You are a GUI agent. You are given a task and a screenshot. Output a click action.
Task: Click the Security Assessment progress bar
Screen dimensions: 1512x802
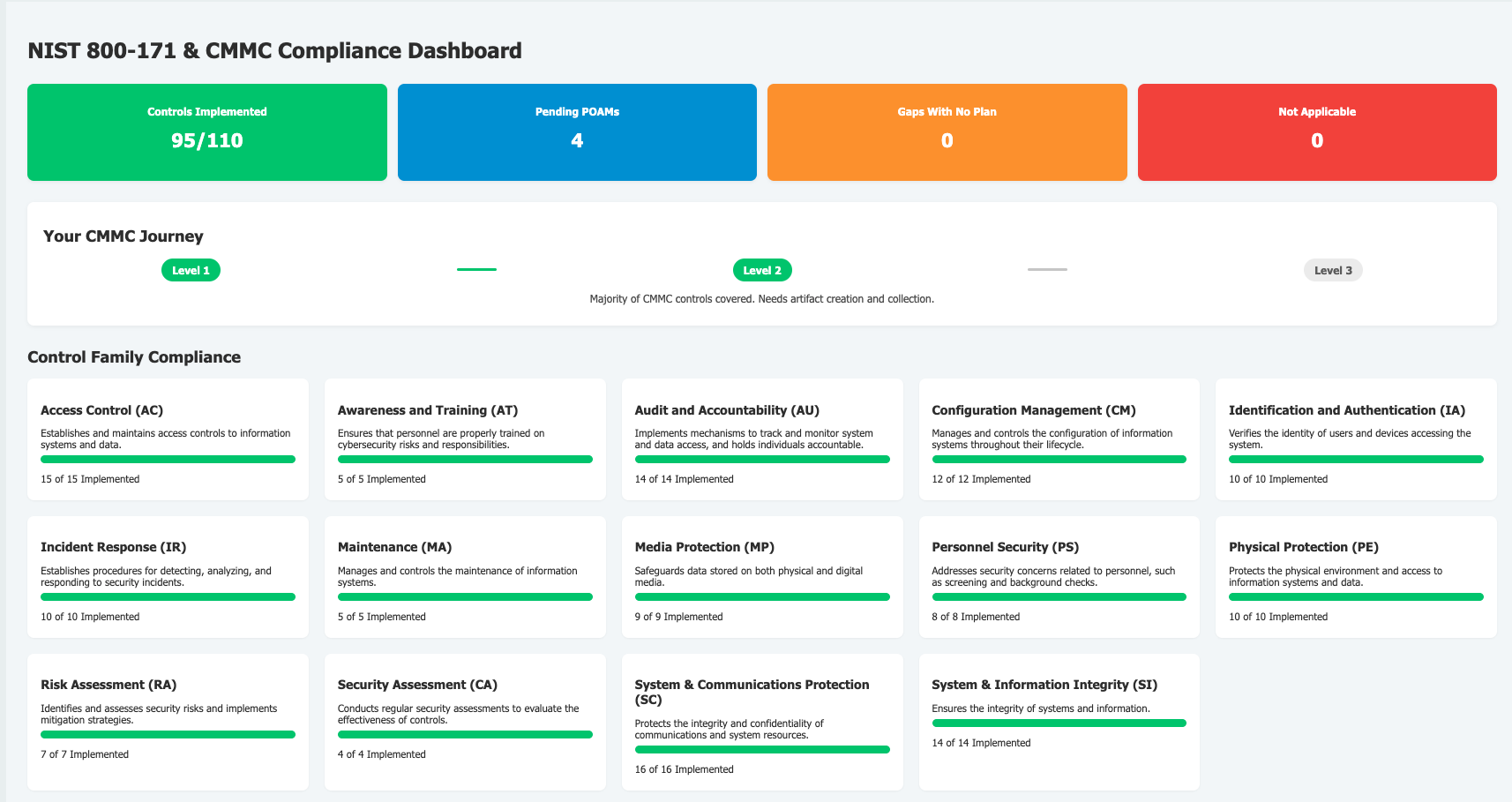pyautogui.click(x=465, y=734)
